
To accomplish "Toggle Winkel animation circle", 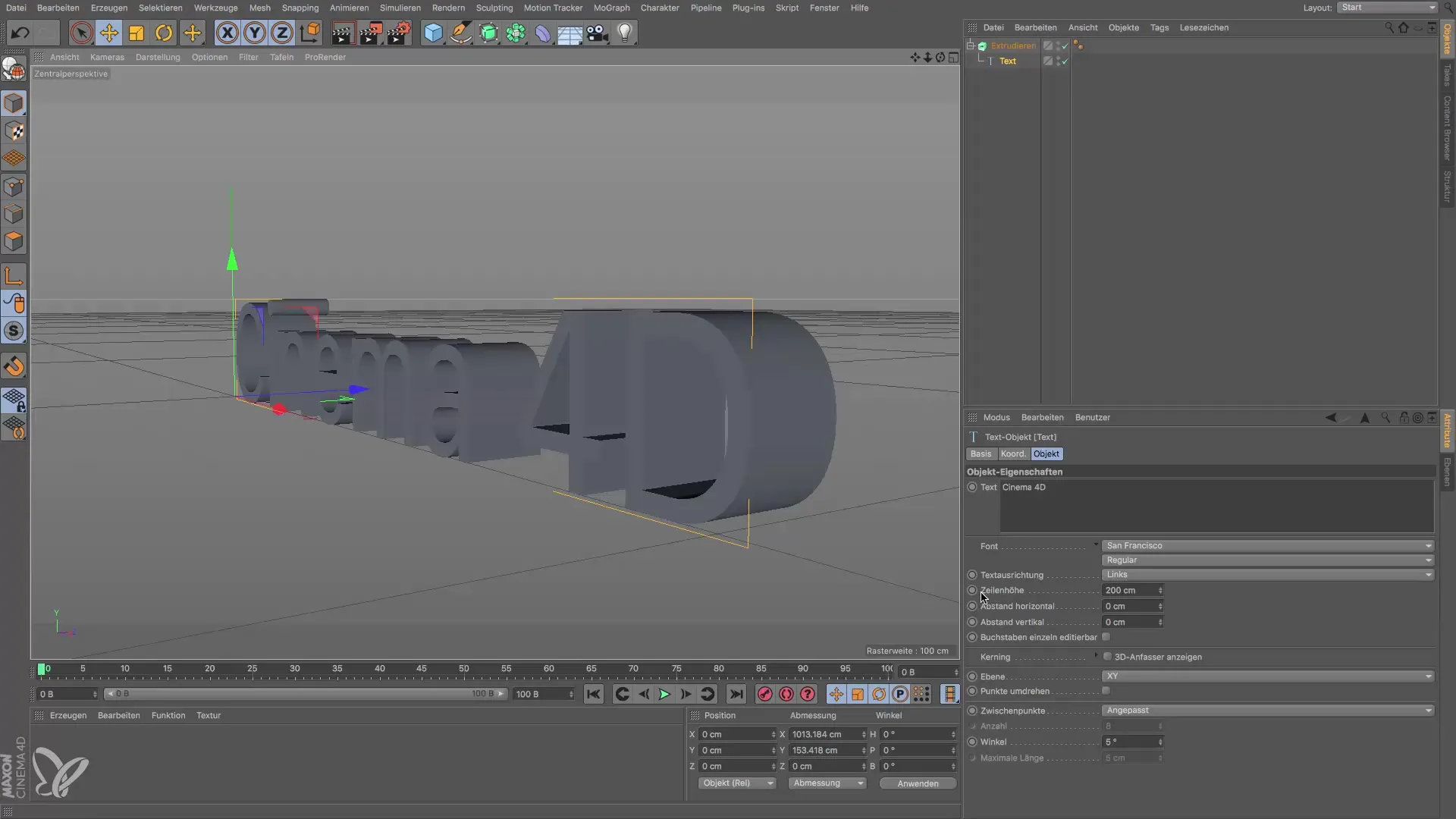I will [x=972, y=742].
